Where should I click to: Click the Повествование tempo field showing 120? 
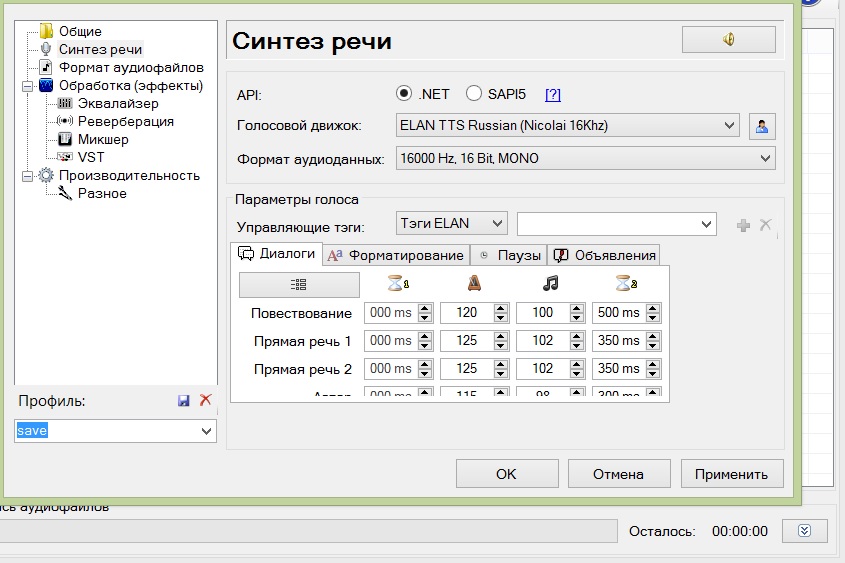[x=466, y=313]
